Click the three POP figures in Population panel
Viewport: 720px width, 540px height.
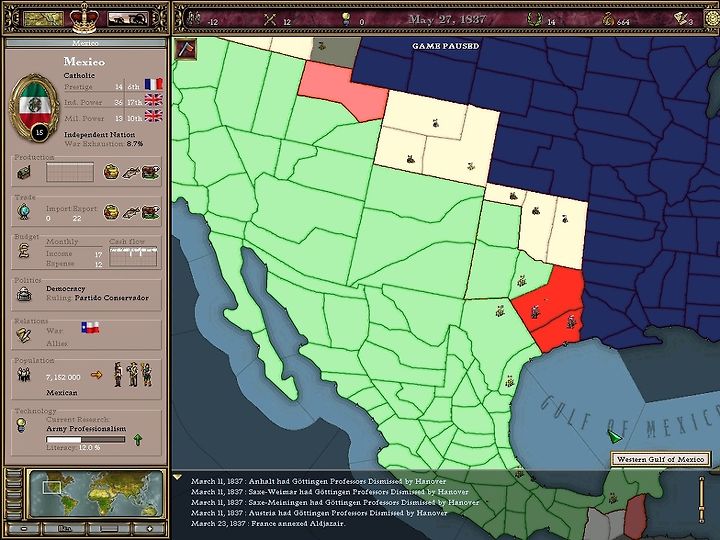[x=133, y=374]
